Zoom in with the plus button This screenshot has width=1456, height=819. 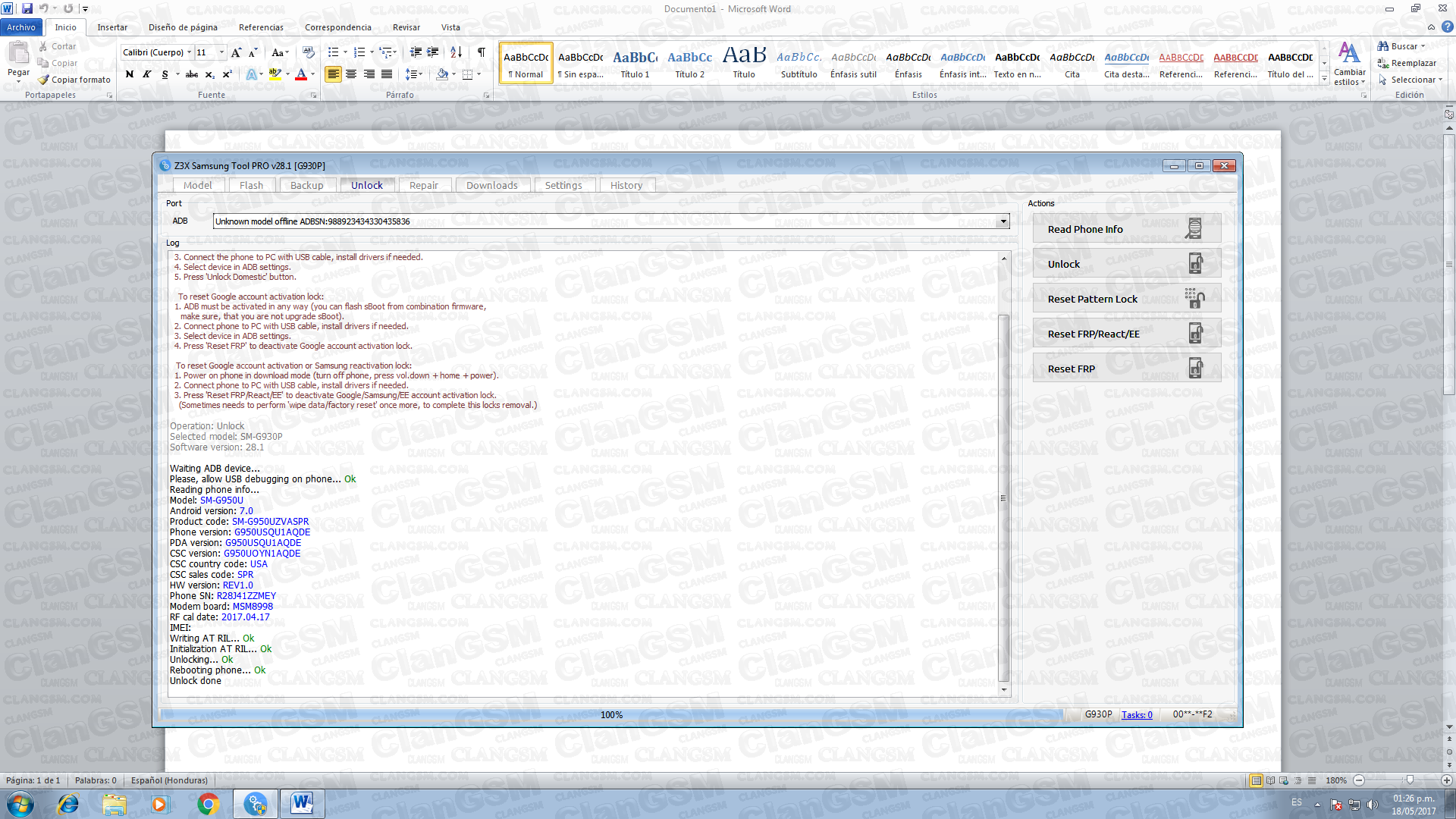pyautogui.click(x=1446, y=780)
